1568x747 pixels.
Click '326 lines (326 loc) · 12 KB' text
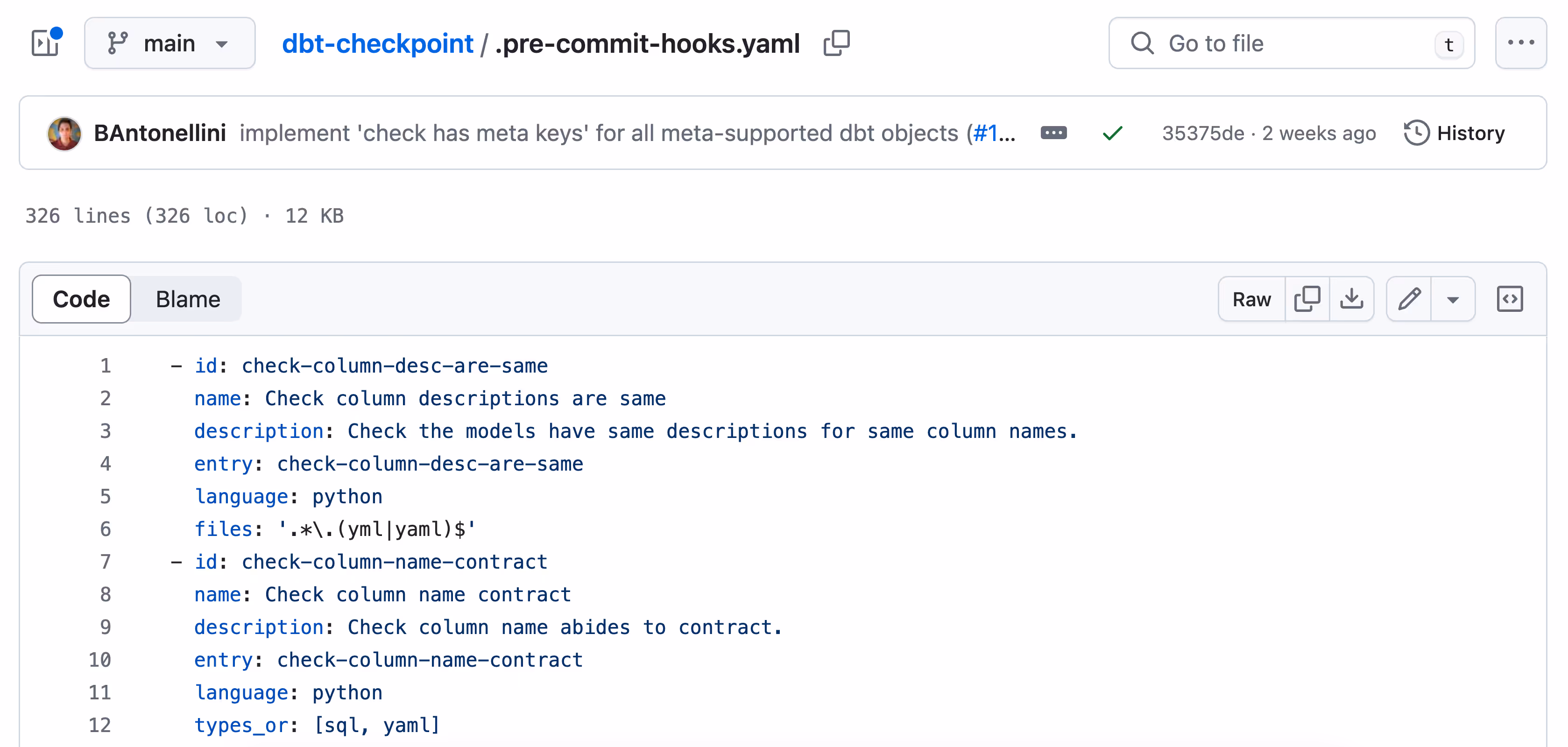click(x=184, y=216)
